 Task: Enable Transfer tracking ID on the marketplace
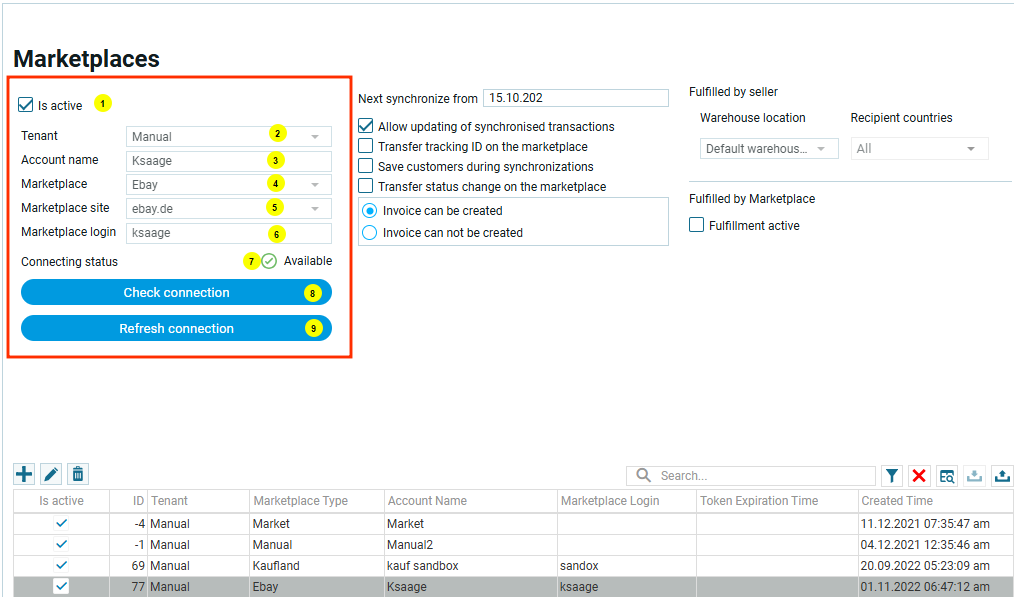click(x=367, y=147)
